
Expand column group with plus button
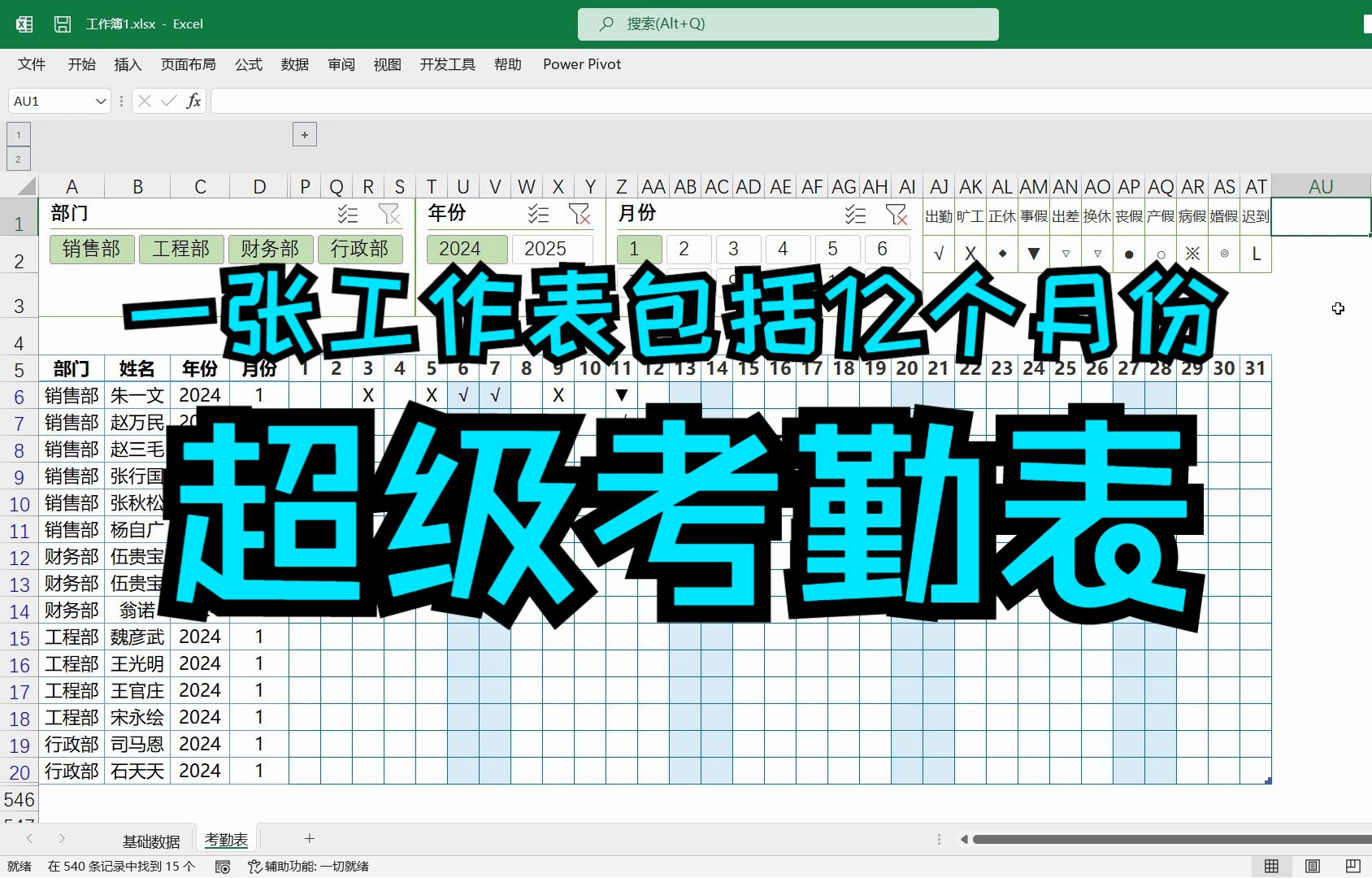tap(305, 134)
